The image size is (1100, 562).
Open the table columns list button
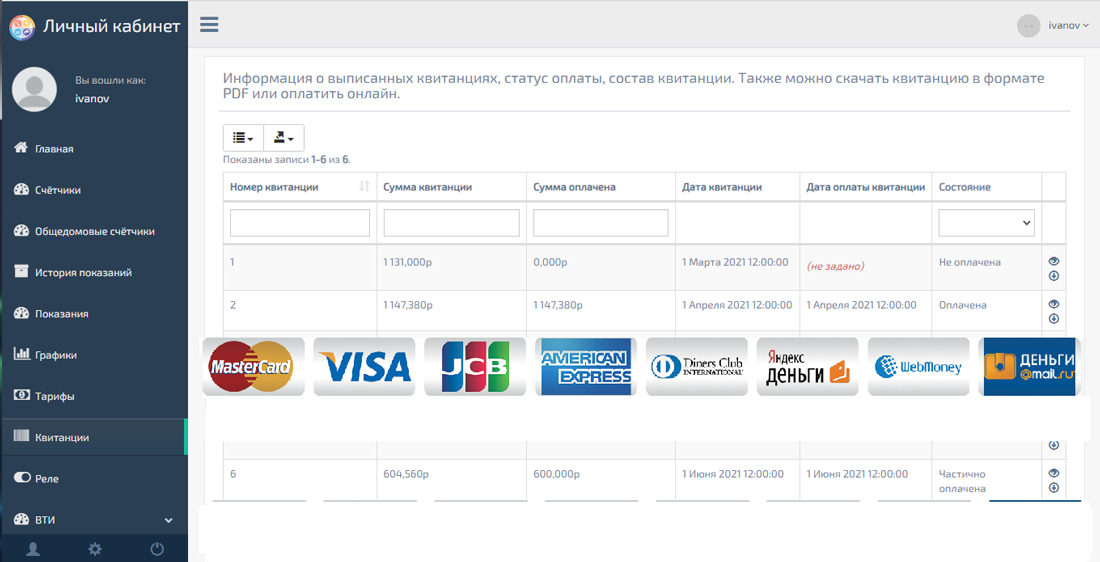click(243, 138)
